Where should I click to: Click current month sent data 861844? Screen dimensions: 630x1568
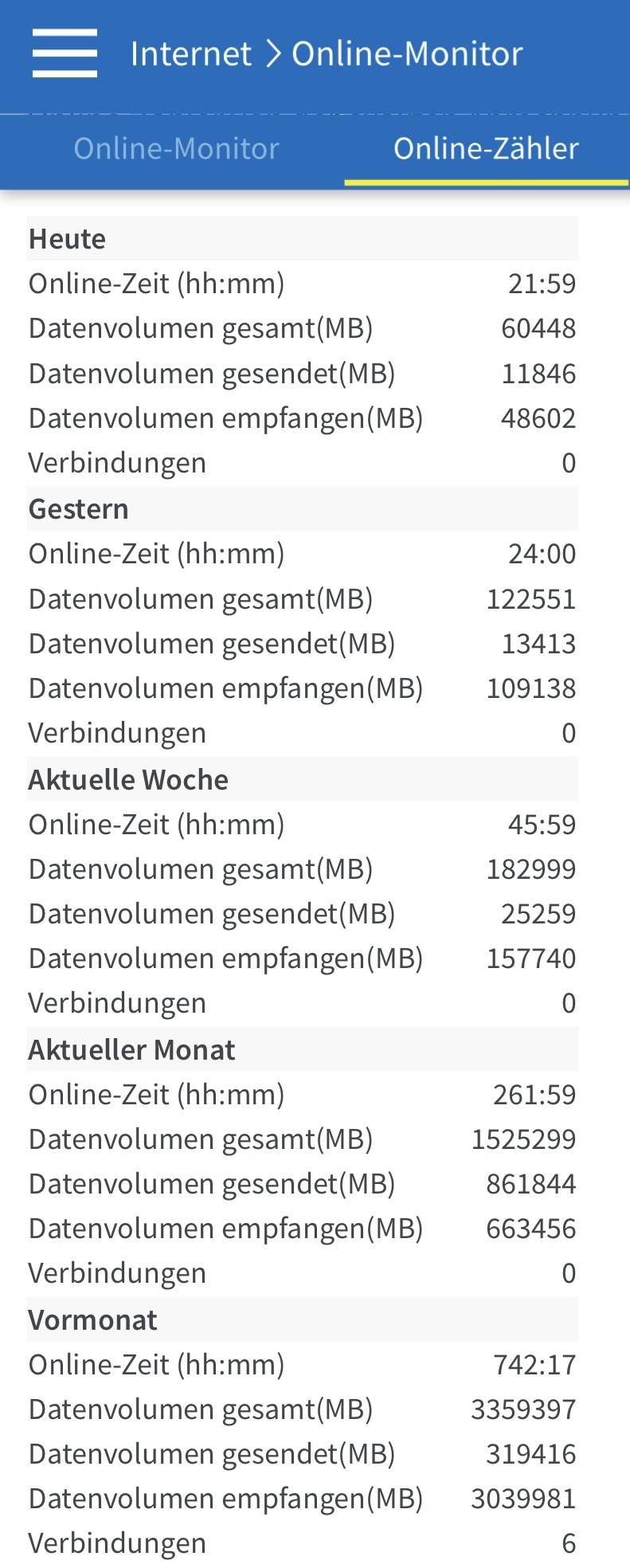coord(530,1184)
